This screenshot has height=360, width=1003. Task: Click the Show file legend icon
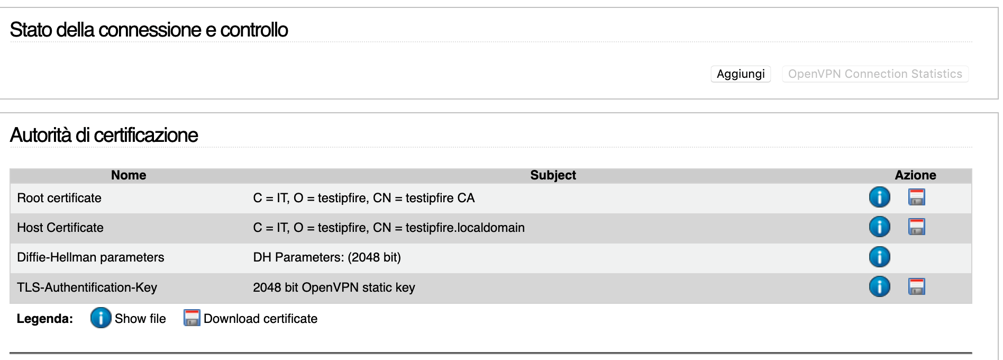click(100, 318)
